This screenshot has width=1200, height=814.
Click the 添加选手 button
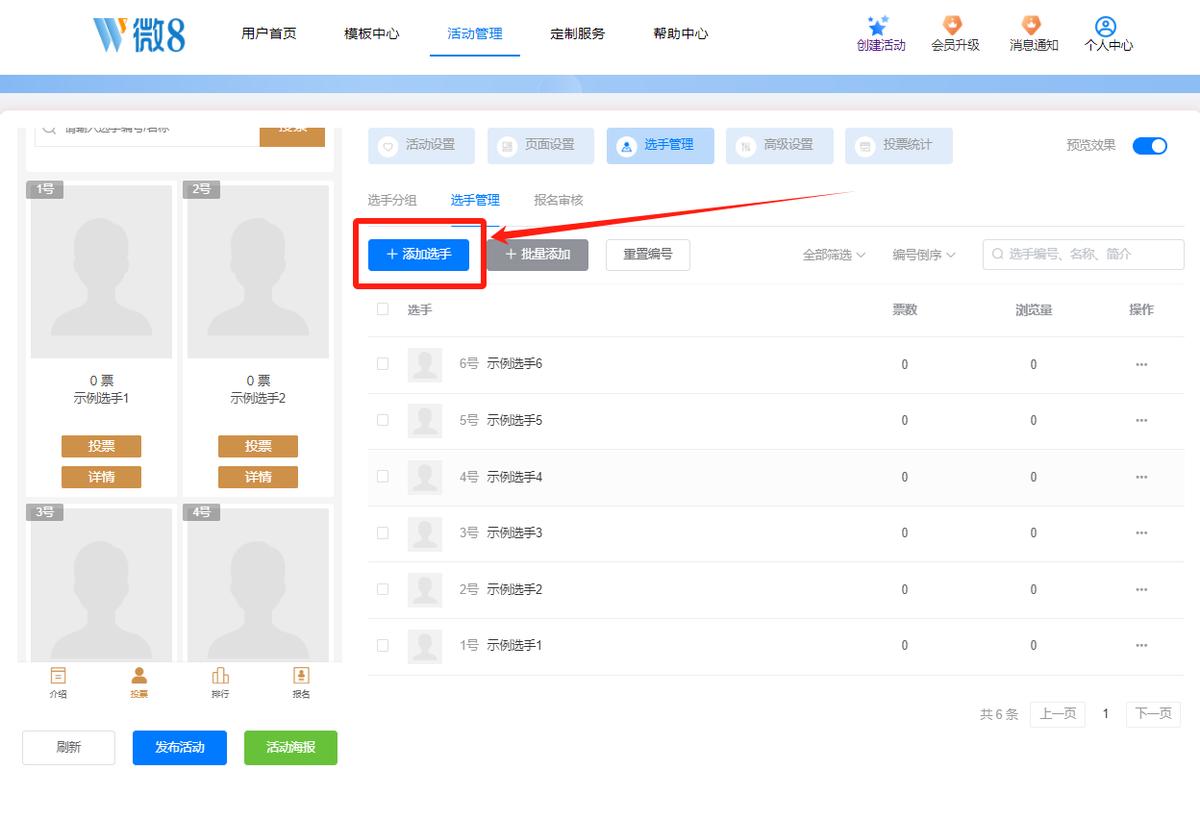418,254
